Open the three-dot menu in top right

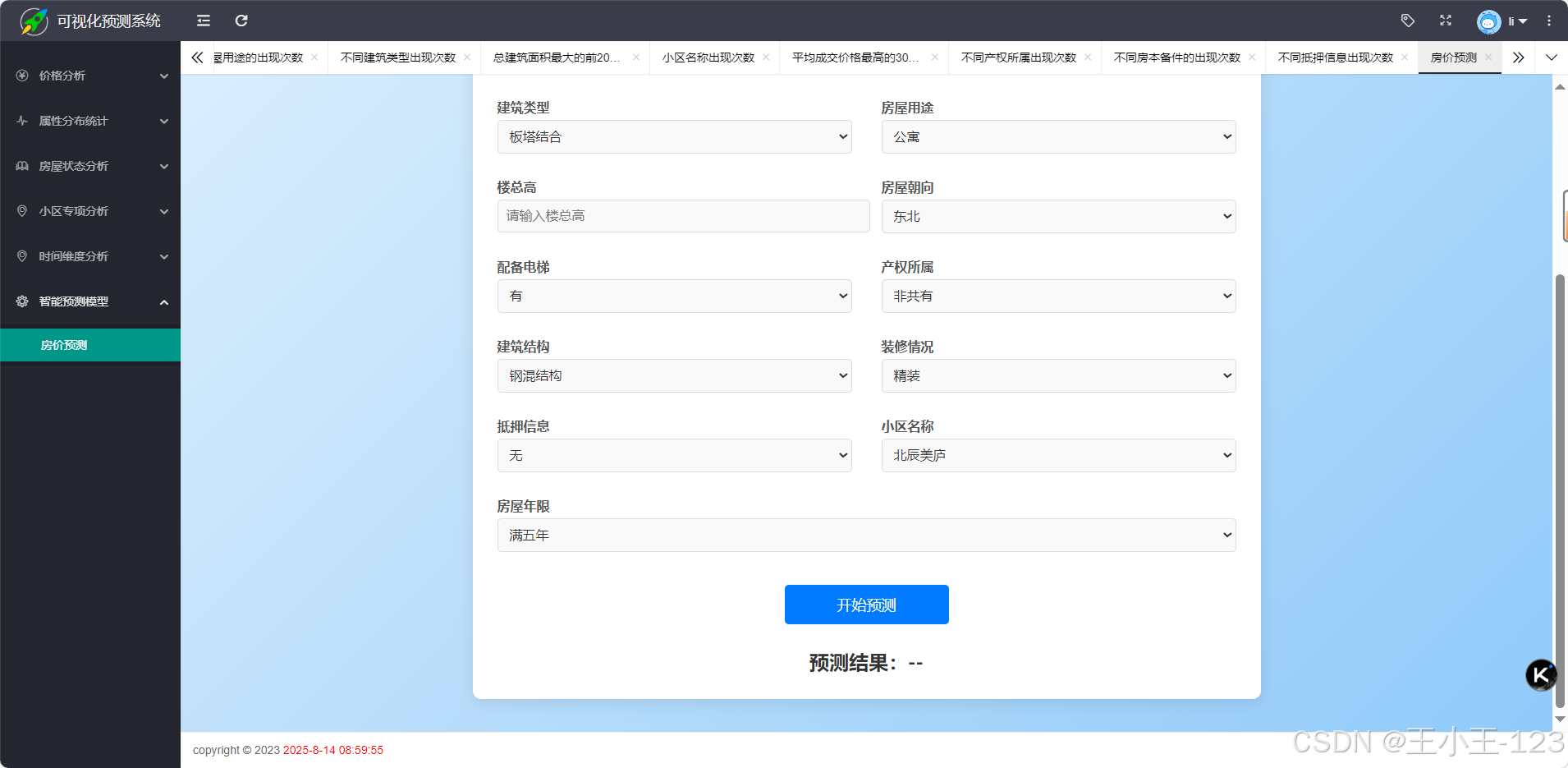pyautogui.click(x=1550, y=21)
